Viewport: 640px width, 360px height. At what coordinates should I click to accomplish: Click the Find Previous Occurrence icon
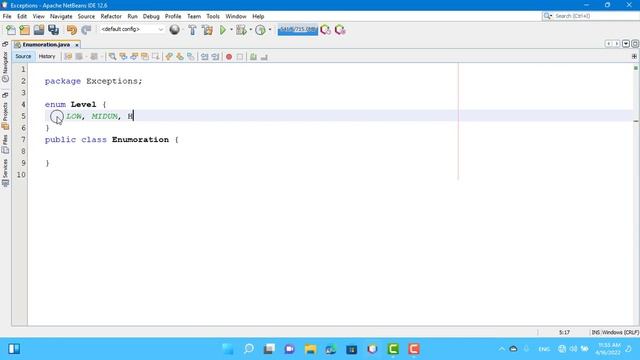tap(123, 57)
